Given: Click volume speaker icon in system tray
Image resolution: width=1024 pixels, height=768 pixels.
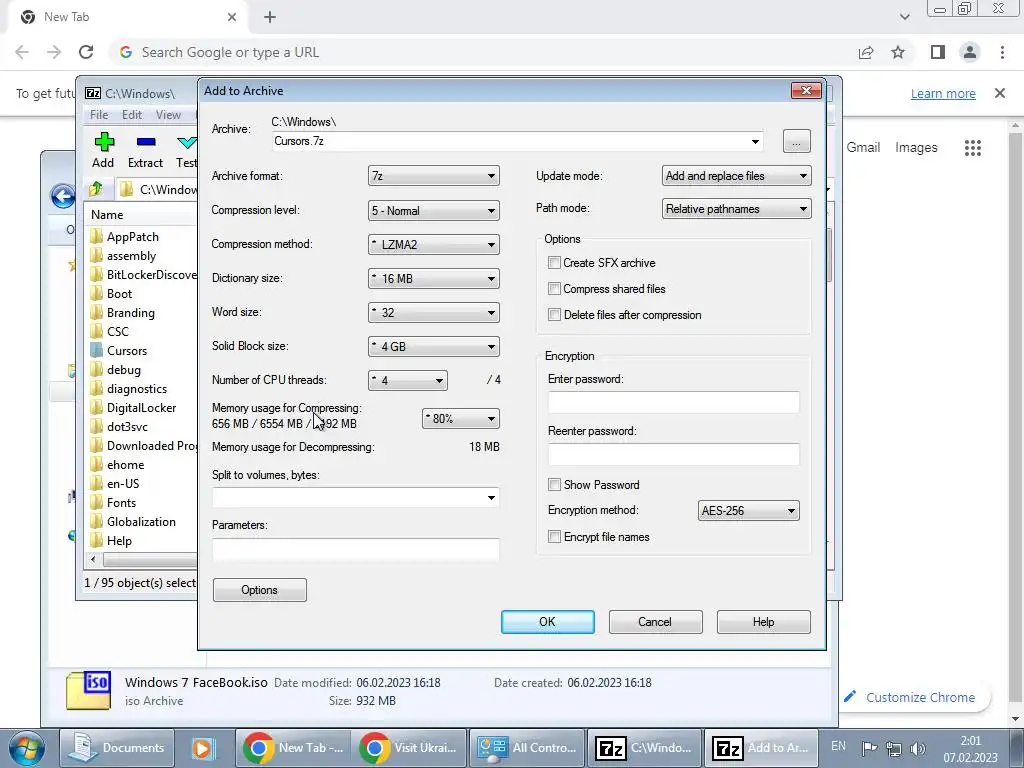Looking at the screenshot, I should (918, 748).
